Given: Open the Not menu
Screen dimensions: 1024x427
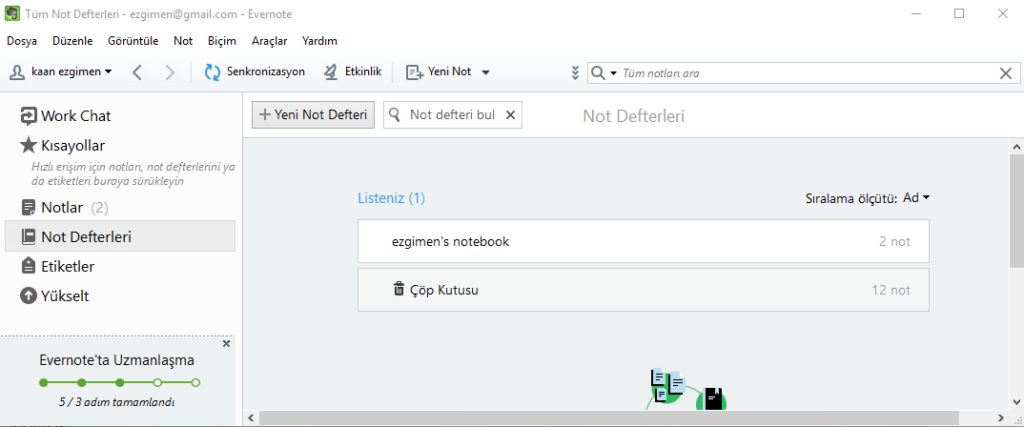Looking at the screenshot, I should point(183,41).
